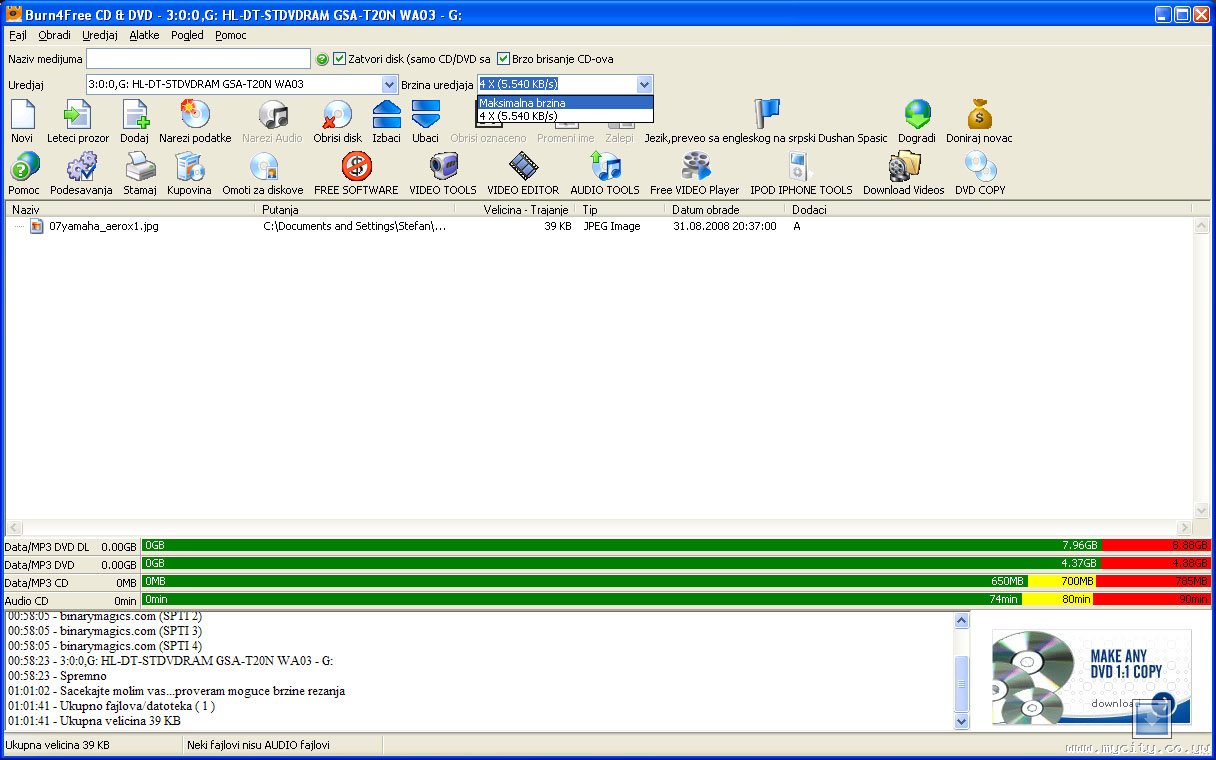Click the Dodaj add files icon
Image resolution: width=1216 pixels, height=760 pixels.
(134, 114)
